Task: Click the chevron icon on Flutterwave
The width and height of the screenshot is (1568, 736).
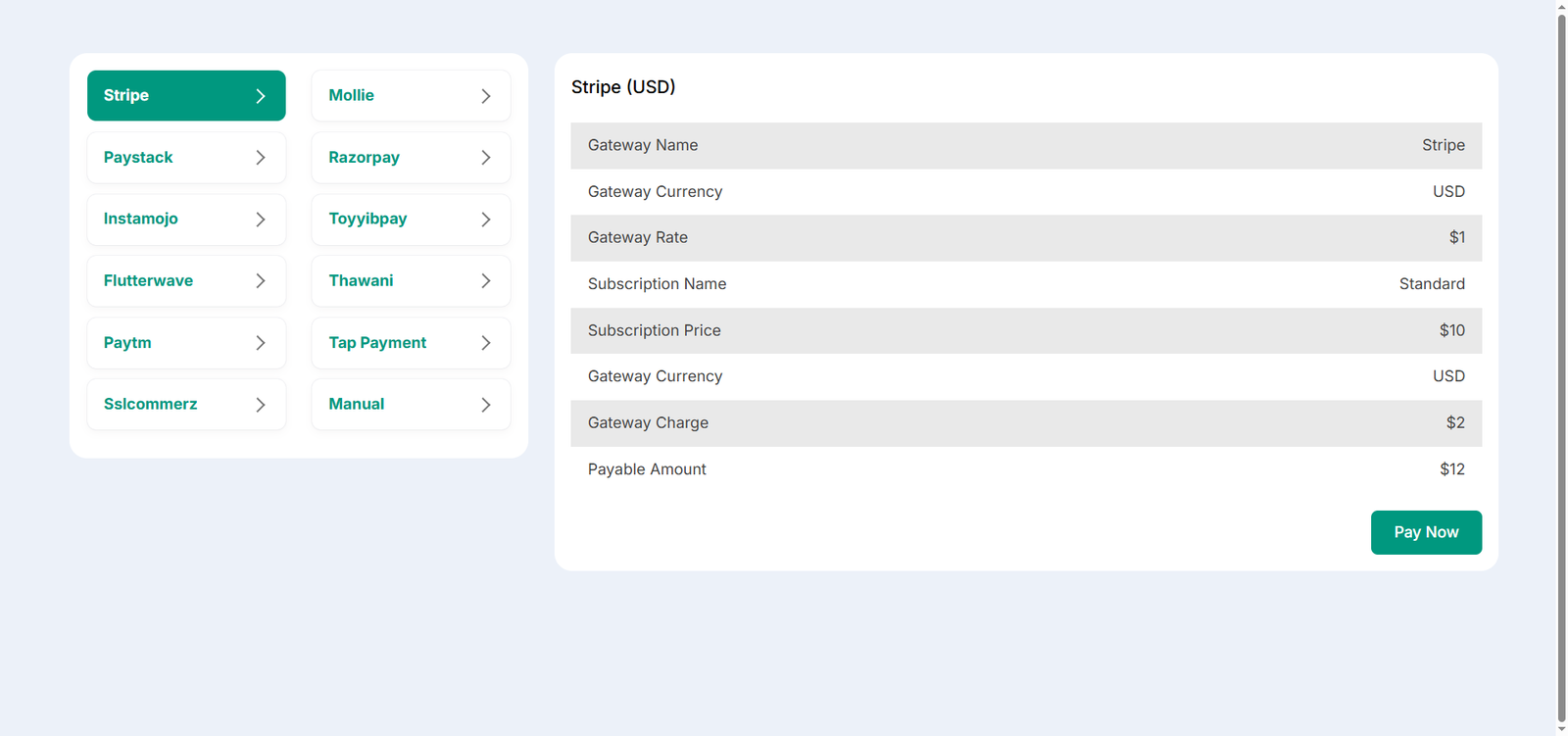Action: click(261, 281)
